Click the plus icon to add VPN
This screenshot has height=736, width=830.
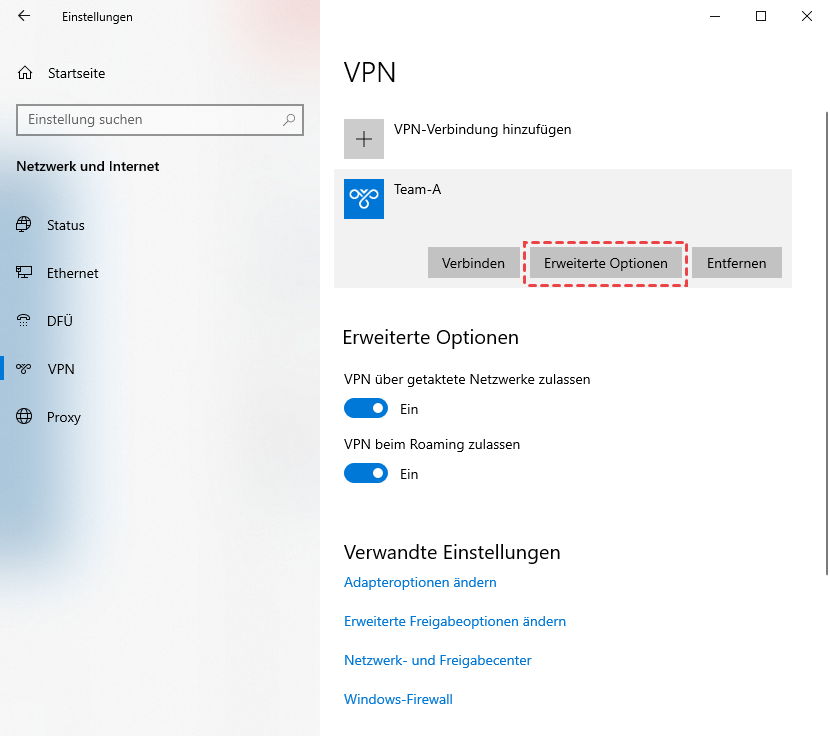[364, 139]
